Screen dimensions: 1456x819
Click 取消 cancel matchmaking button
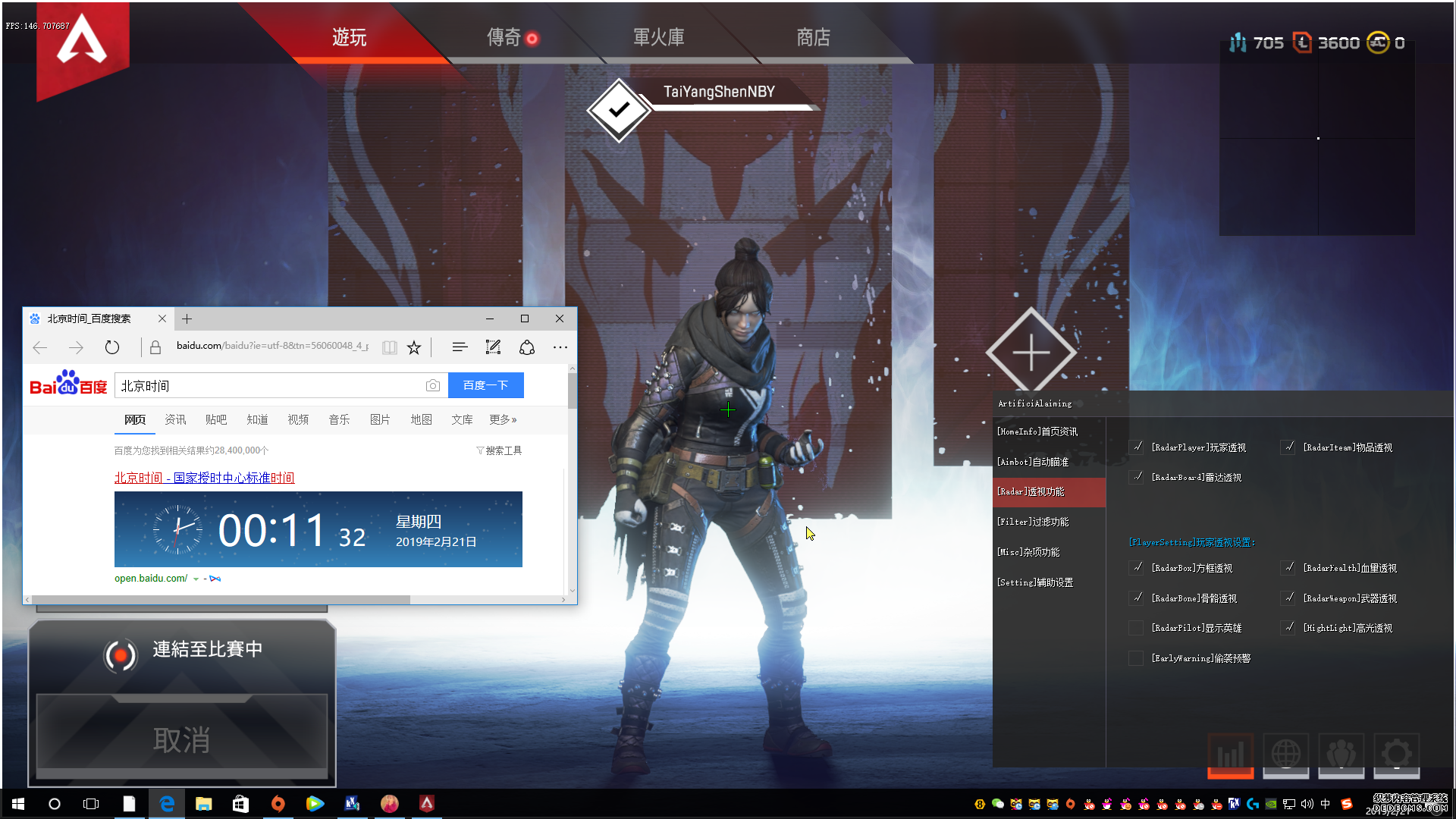[182, 739]
